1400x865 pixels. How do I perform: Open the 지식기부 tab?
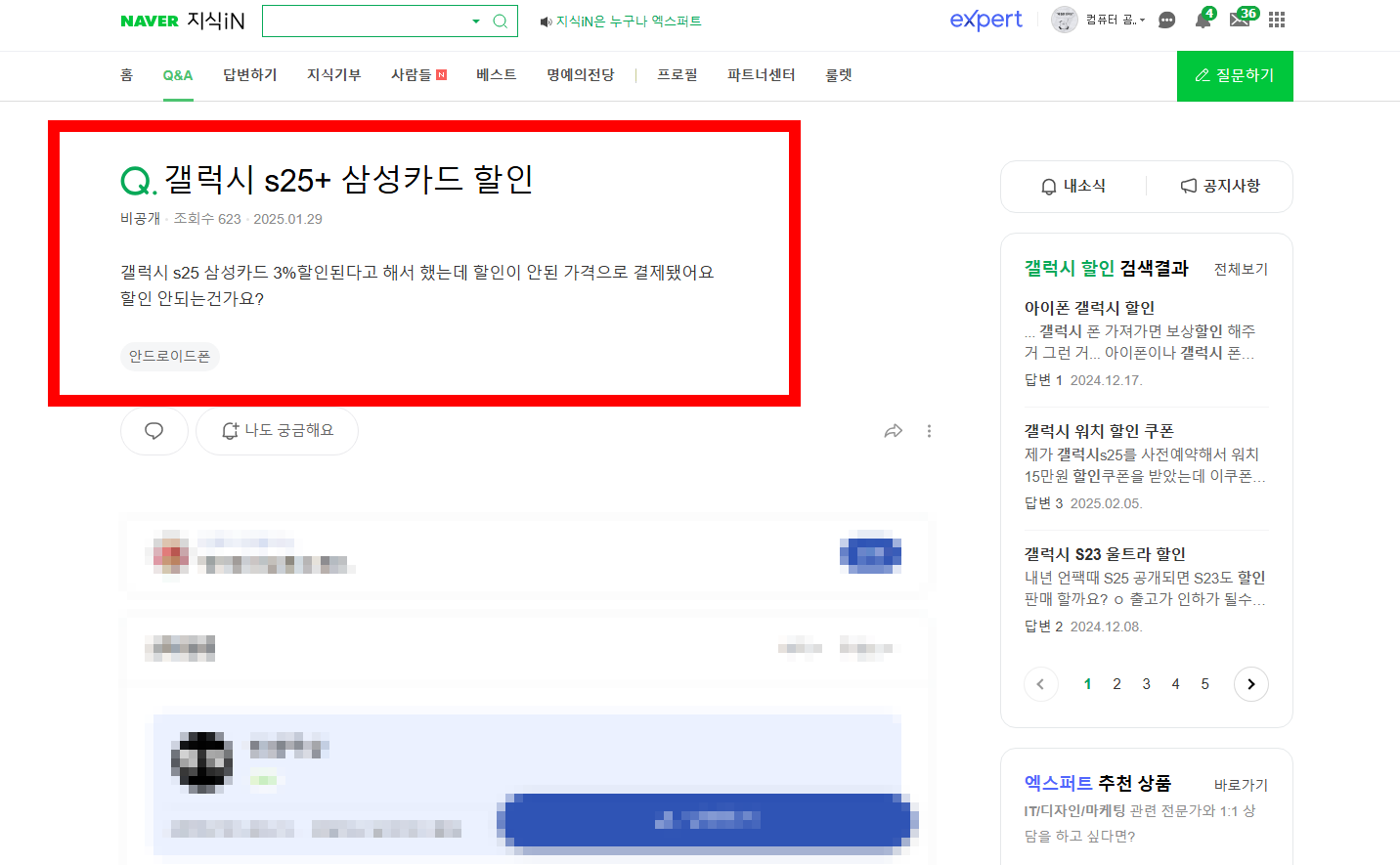coord(334,75)
